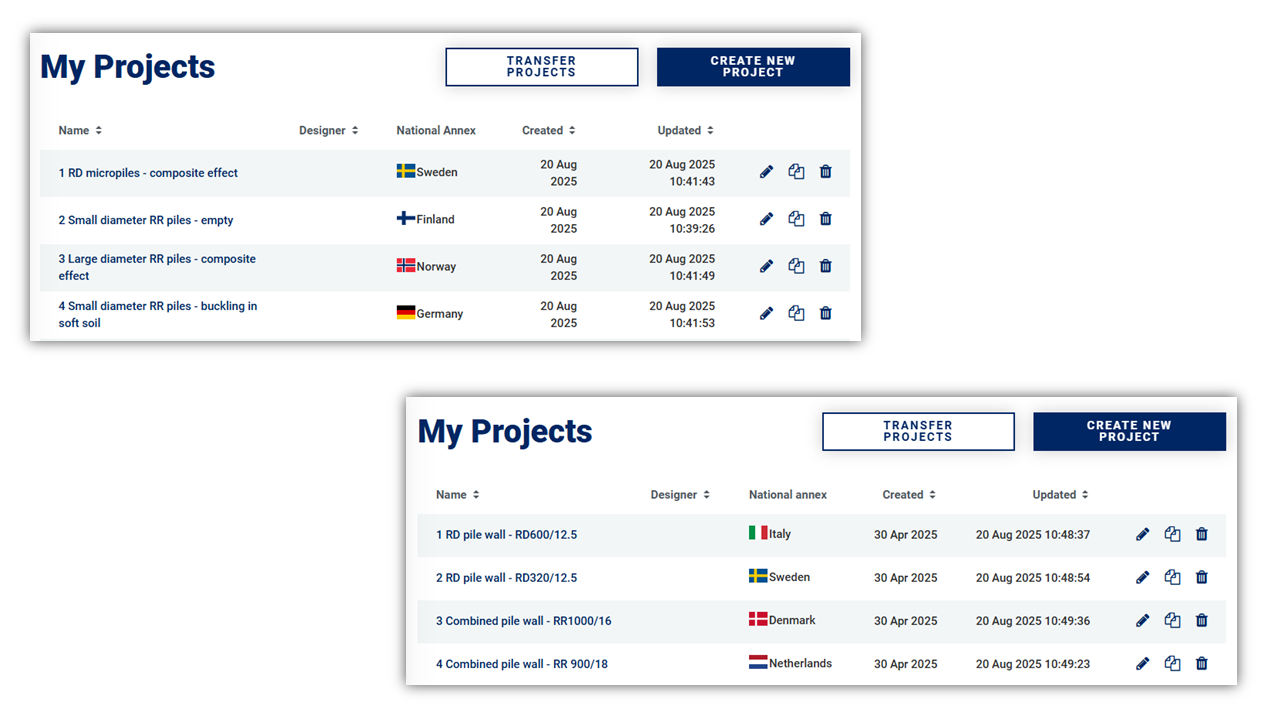Click the Italy national annex cell
This screenshot has width=1280, height=720.
pos(770,534)
